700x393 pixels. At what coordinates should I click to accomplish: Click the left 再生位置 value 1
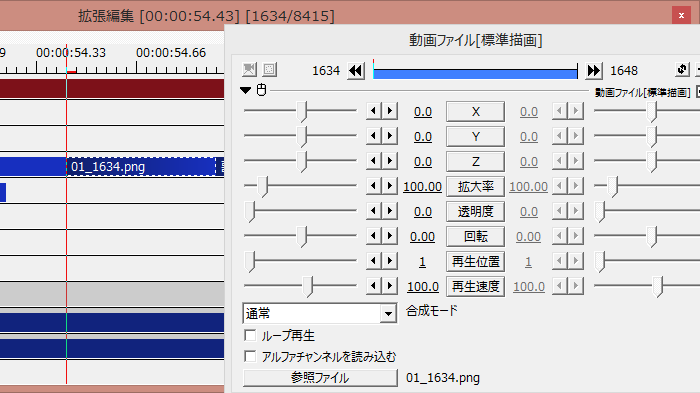[422, 262]
